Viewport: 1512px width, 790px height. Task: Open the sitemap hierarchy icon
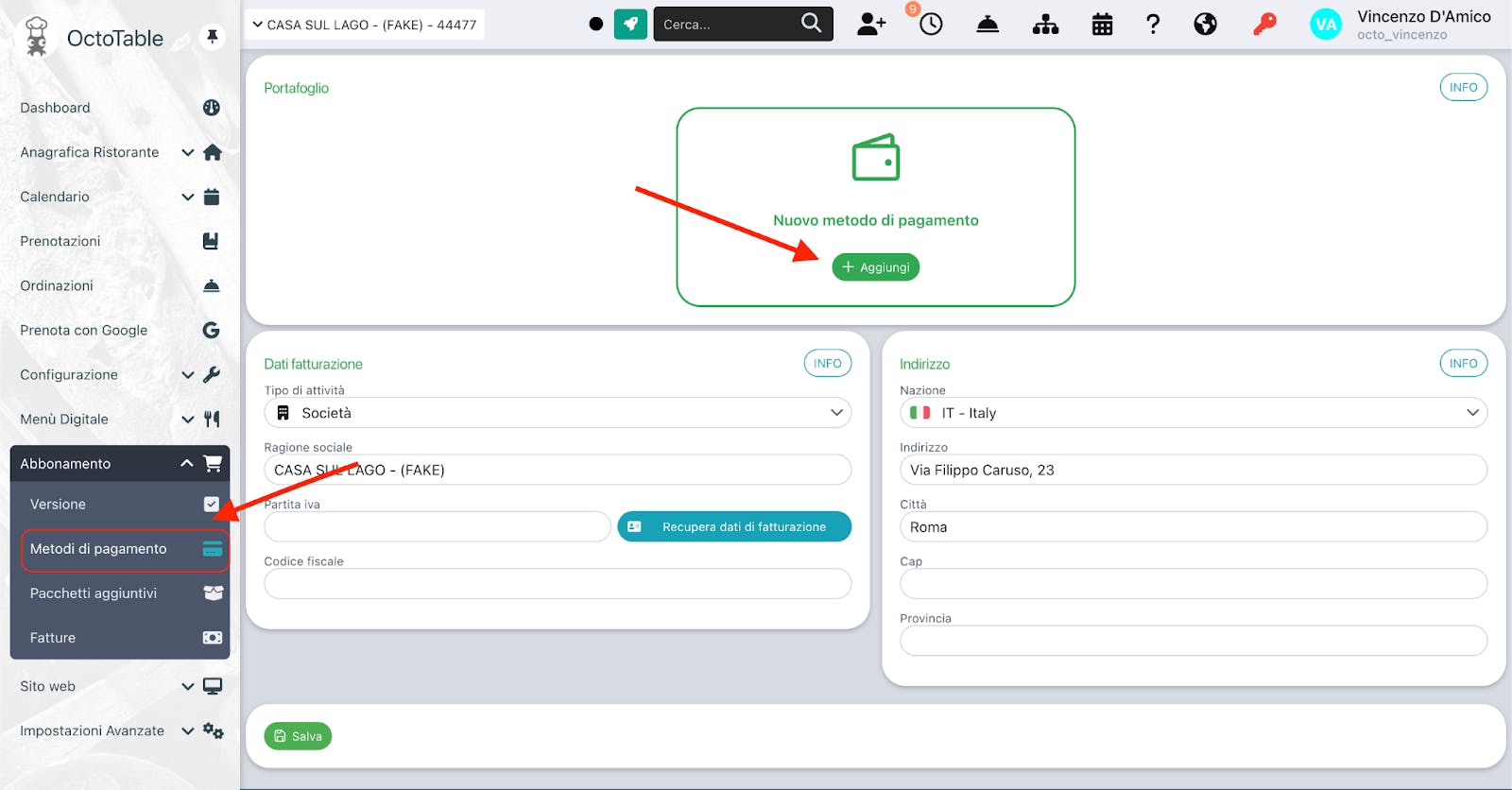point(1045,24)
